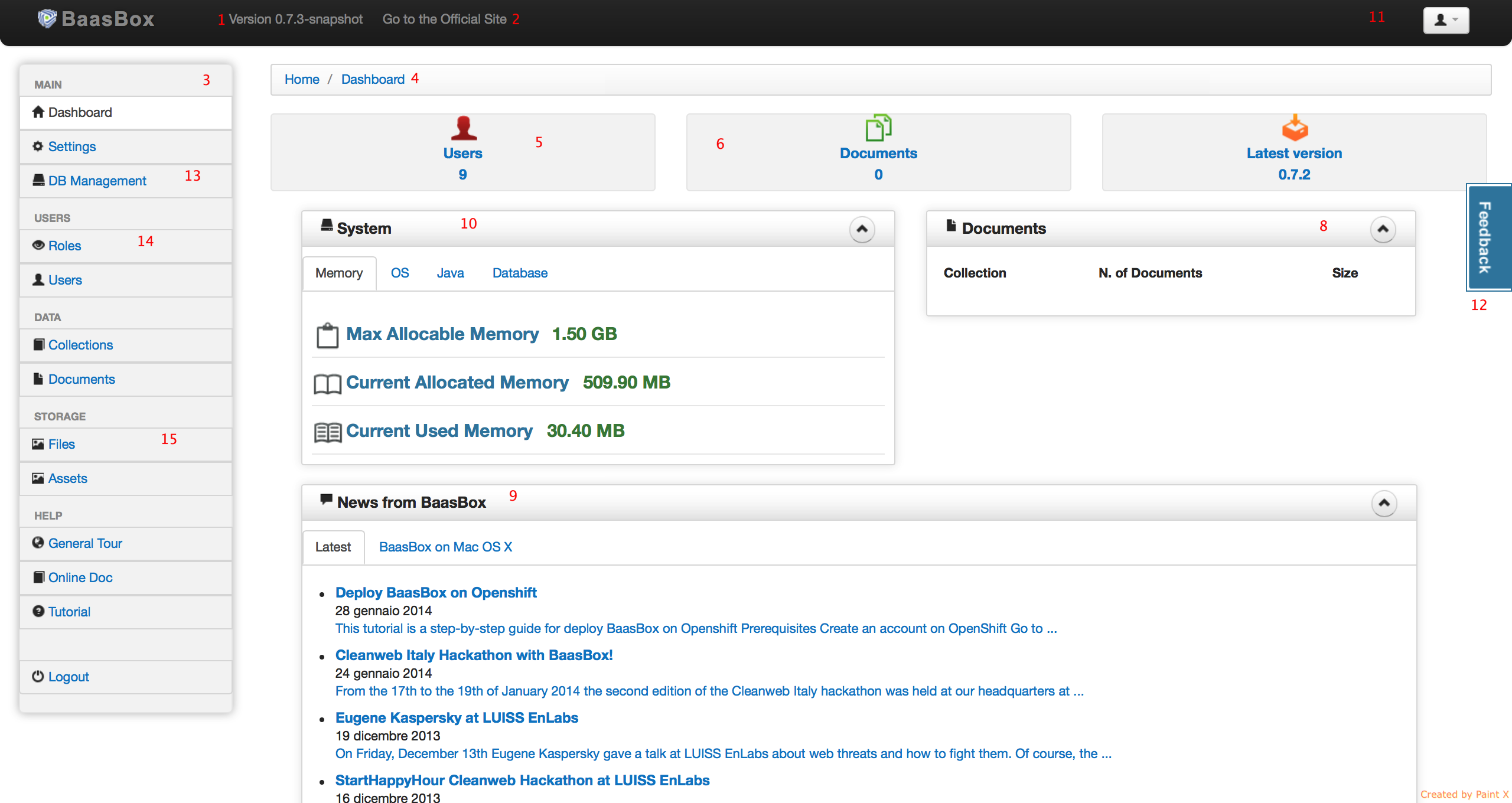The image size is (1512, 803).
Task: Switch to the Database tab
Action: tap(520, 273)
